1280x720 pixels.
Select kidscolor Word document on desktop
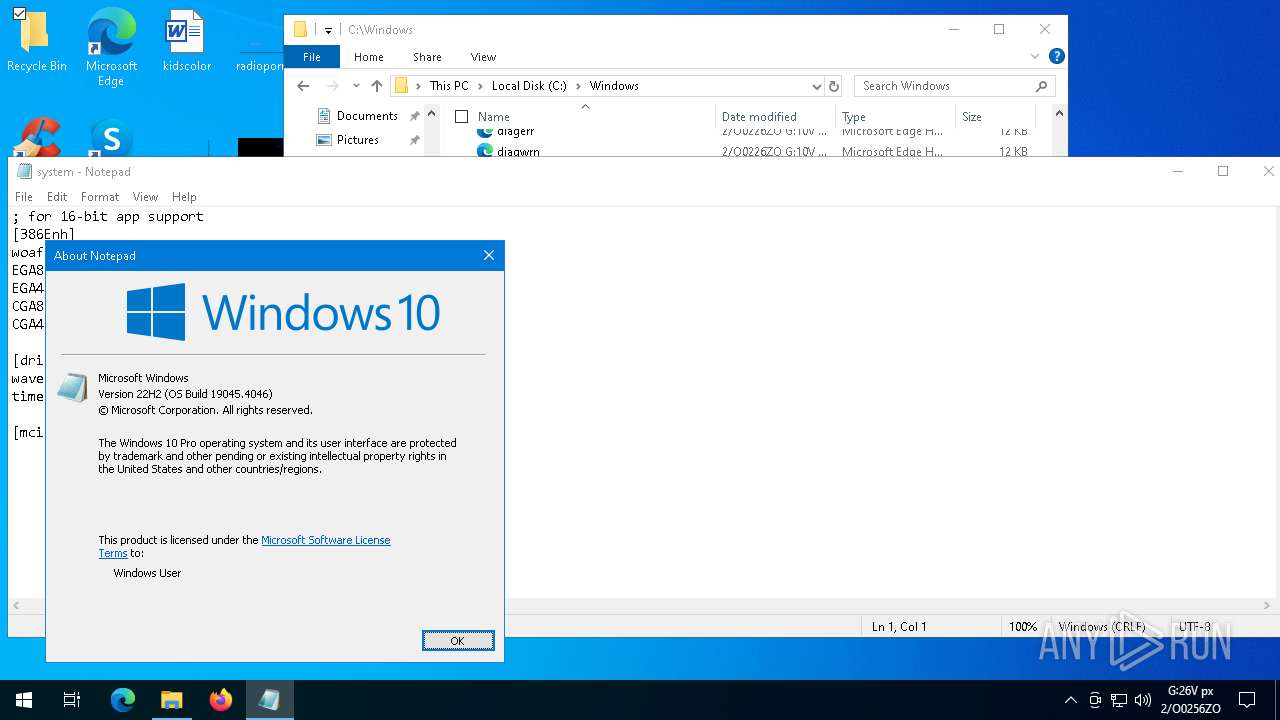(x=186, y=41)
